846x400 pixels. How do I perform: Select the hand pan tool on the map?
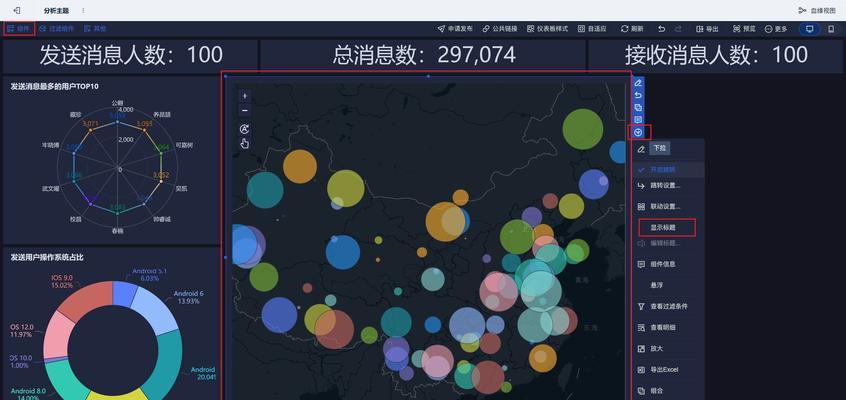[x=245, y=143]
